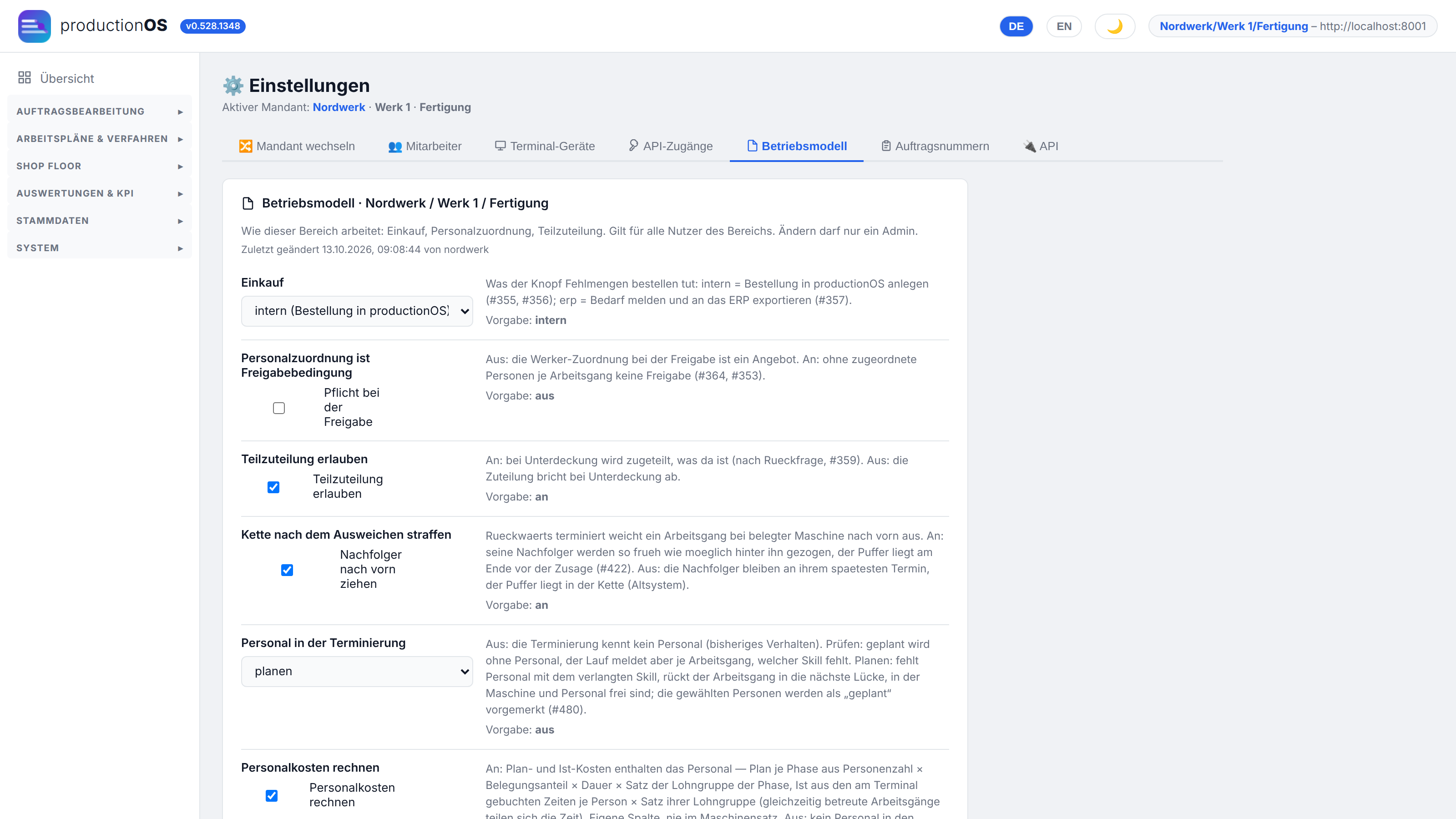Click the API plug icon
The width and height of the screenshot is (1456, 819).
tap(1030, 147)
